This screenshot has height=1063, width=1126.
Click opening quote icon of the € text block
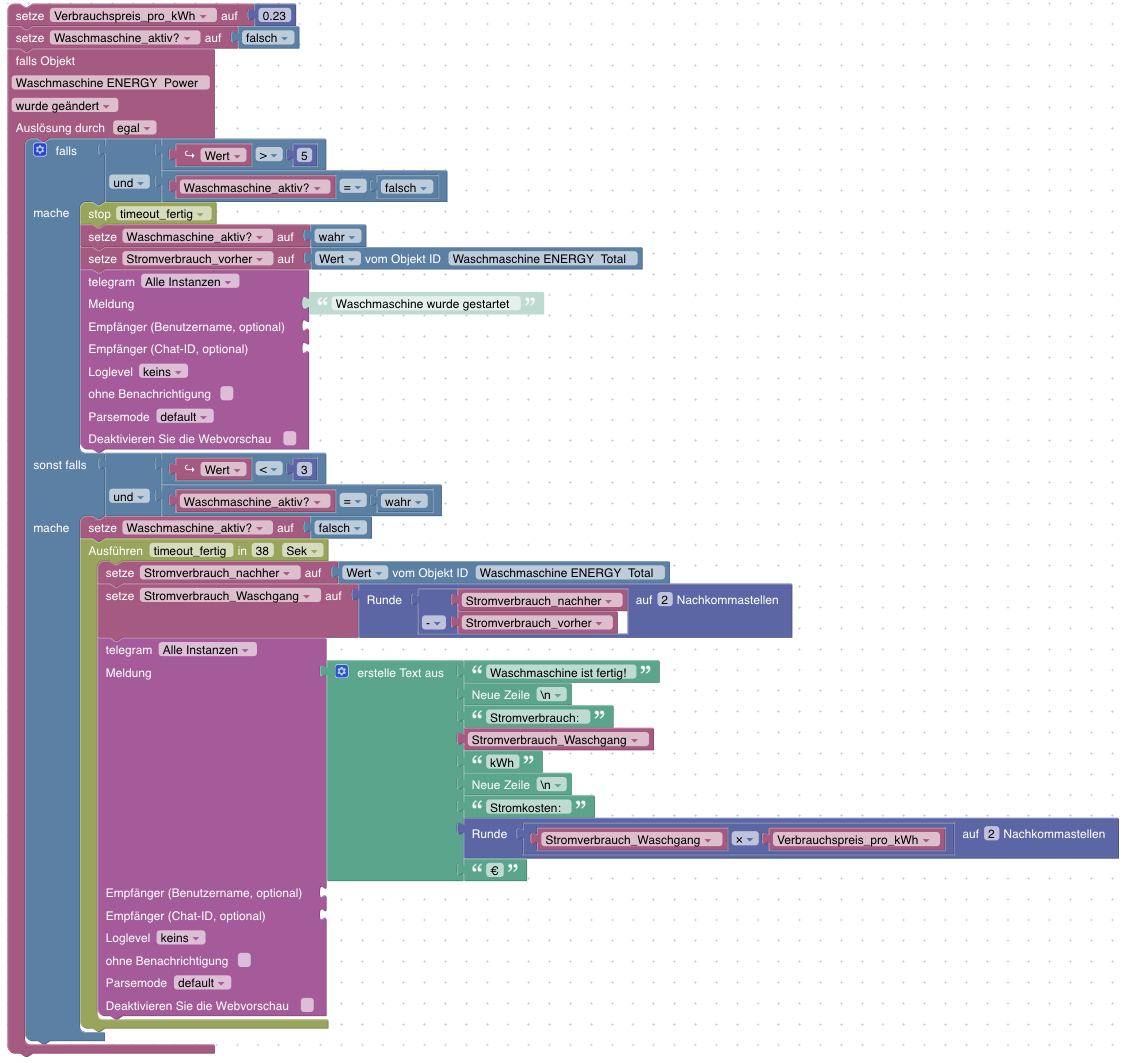(x=477, y=869)
